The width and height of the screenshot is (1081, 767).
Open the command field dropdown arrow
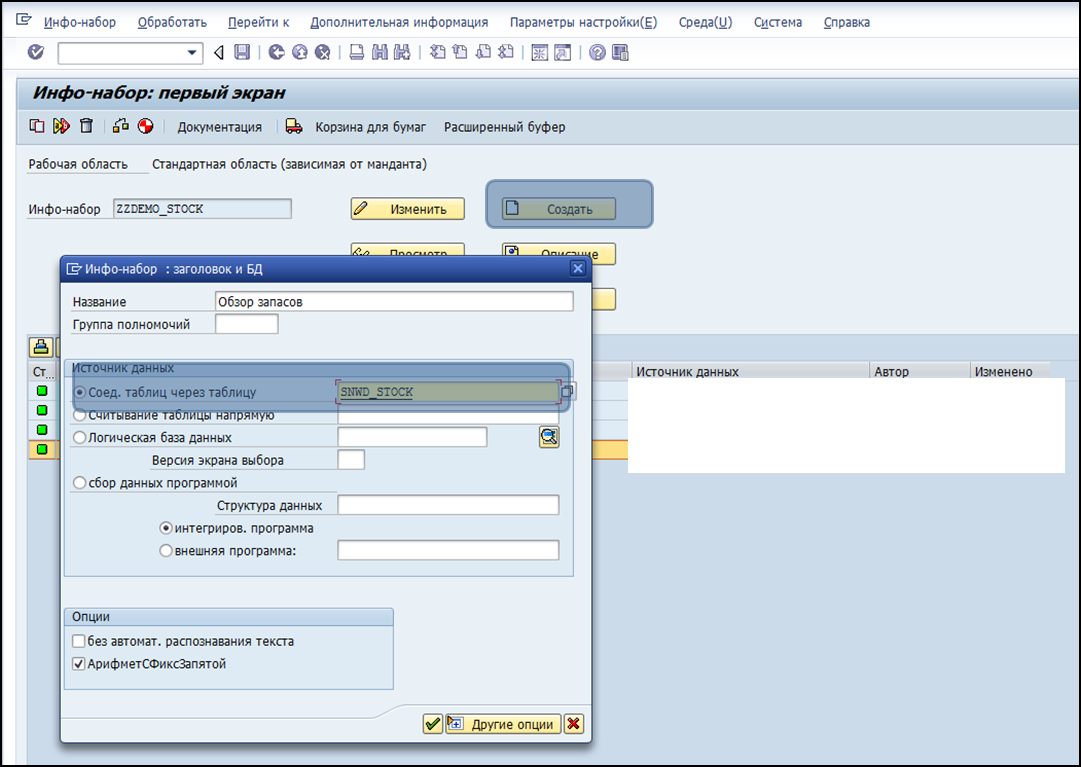tap(193, 52)
